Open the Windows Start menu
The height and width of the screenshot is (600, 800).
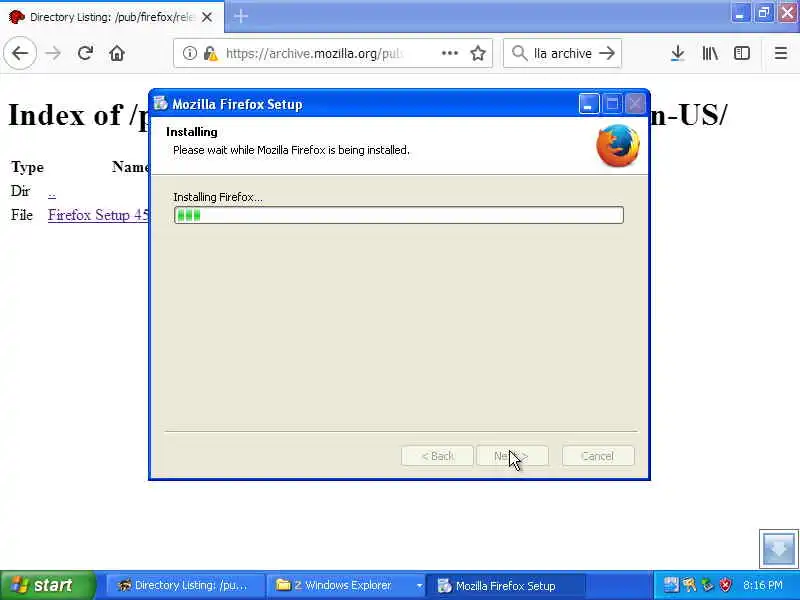click(47, 585)
